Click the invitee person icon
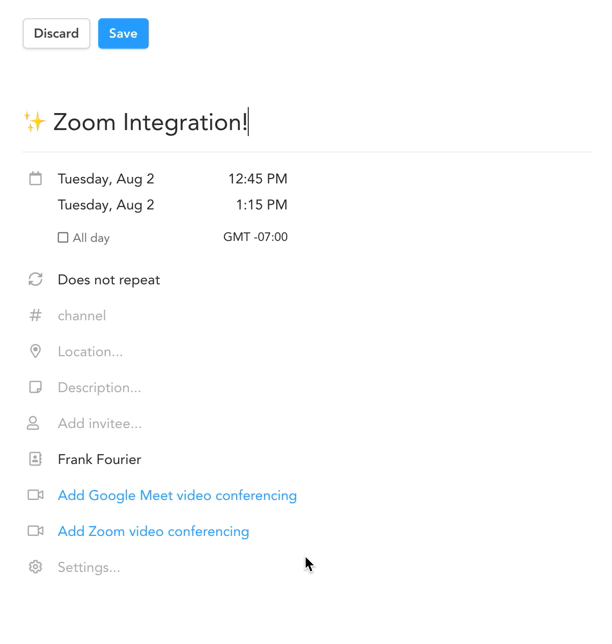 [x=33, y=424]
